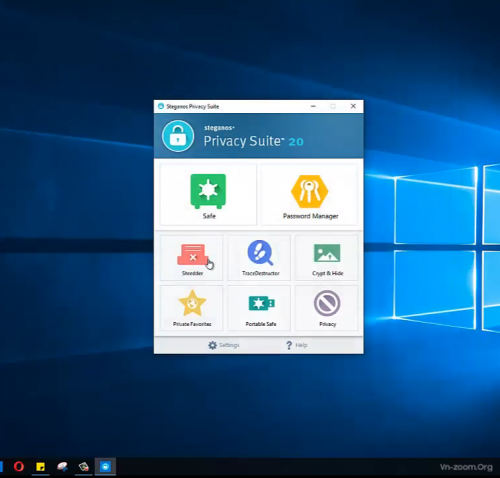Close the Steganos Privacy Suite window
500x478 pixels.
353,106
